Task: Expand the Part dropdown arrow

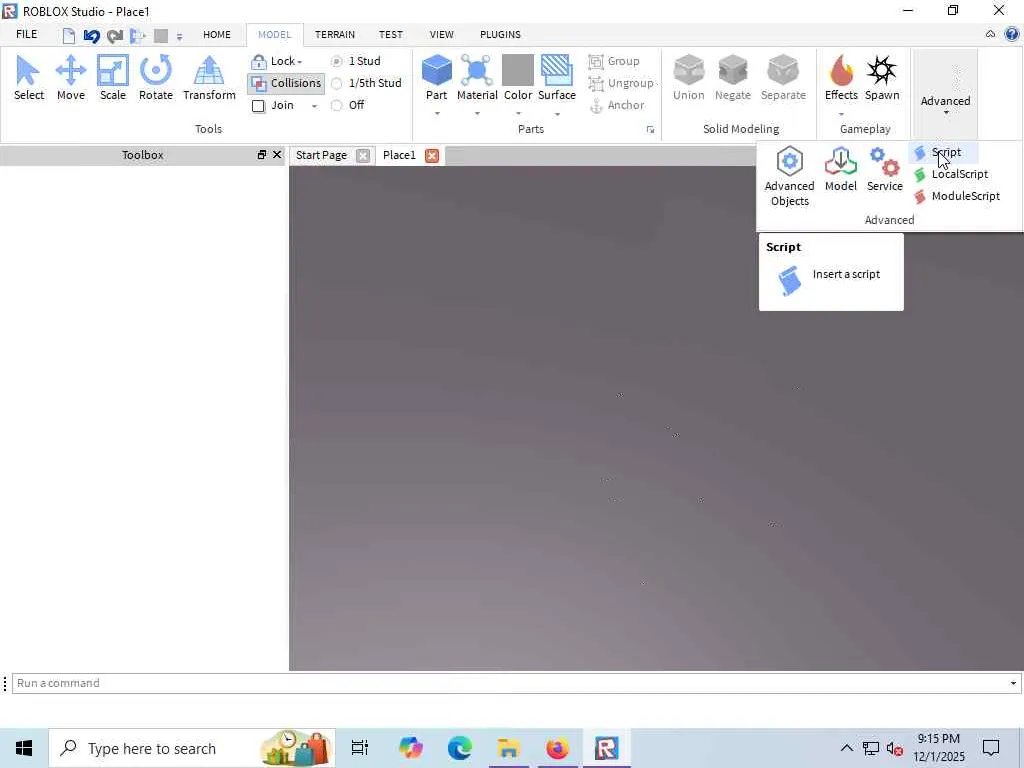Action: tap(437, 114)
